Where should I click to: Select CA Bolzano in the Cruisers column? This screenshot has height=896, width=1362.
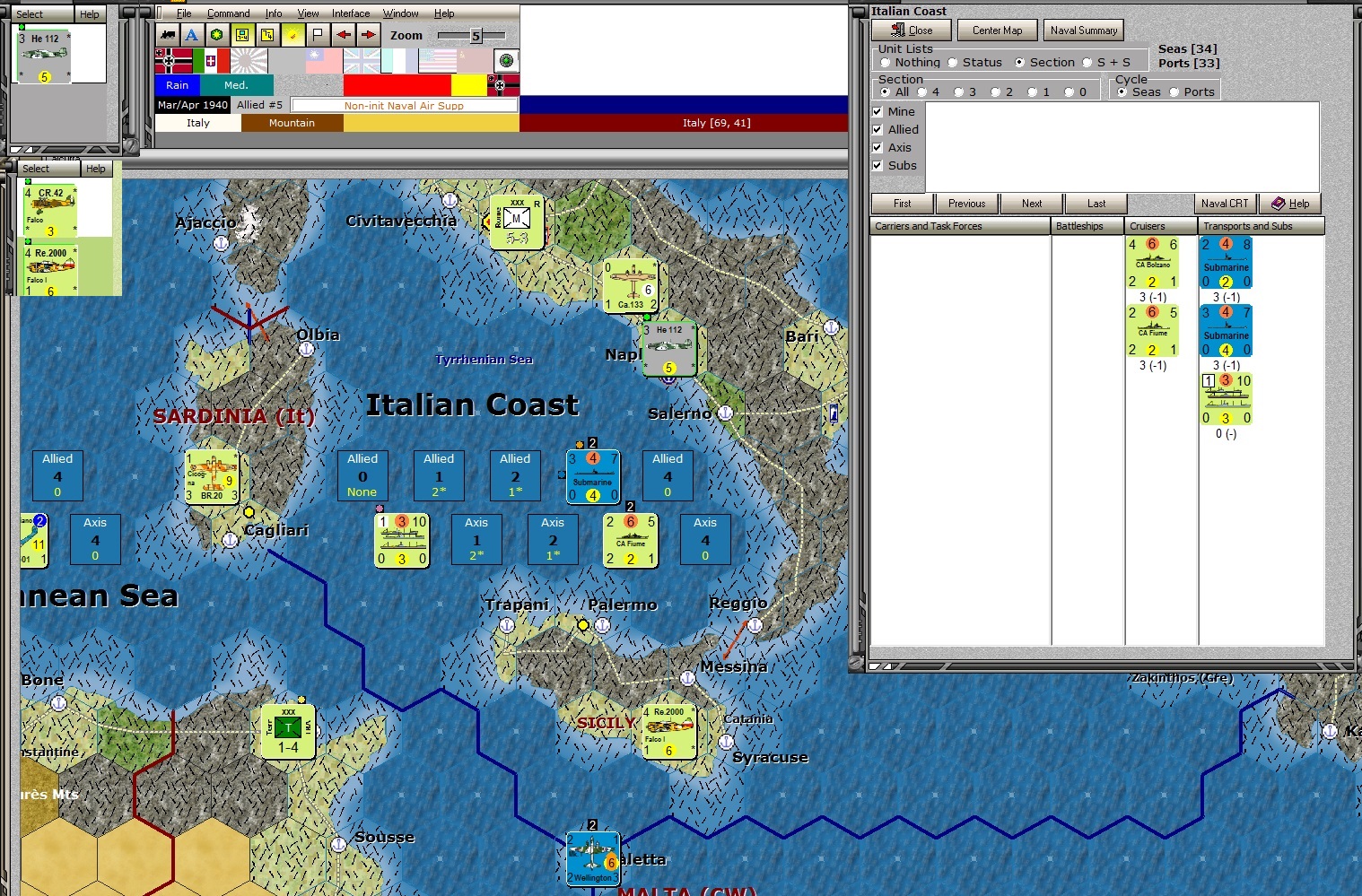1153,263
